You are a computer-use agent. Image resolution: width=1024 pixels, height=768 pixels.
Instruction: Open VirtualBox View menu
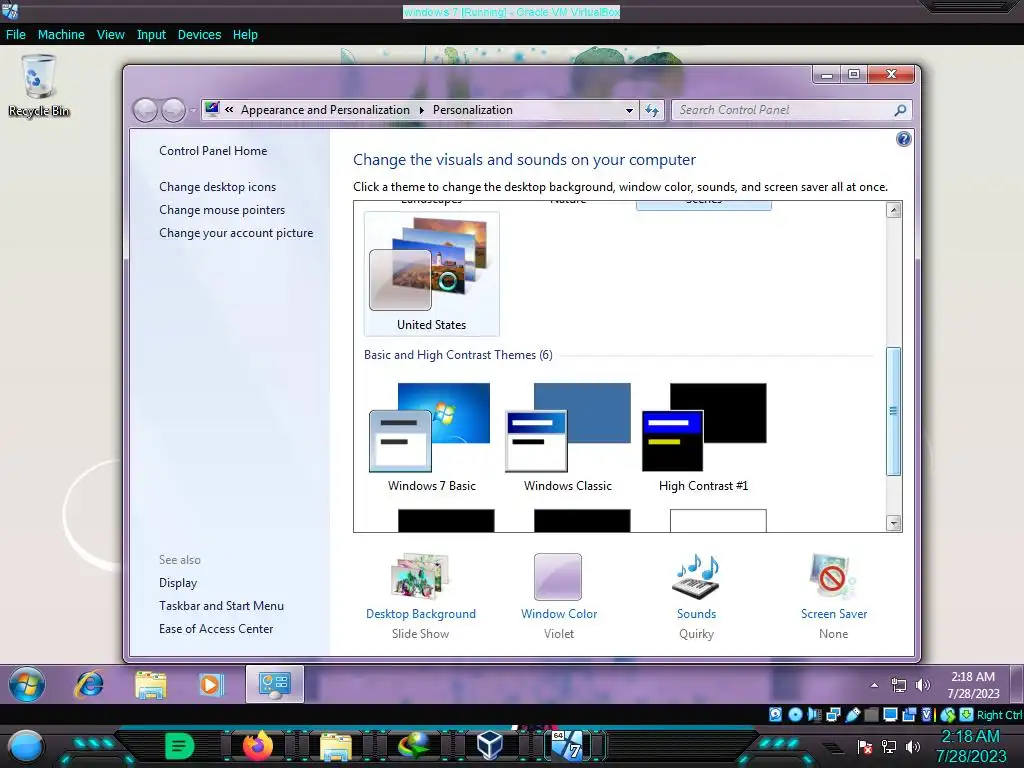(110, 35)
